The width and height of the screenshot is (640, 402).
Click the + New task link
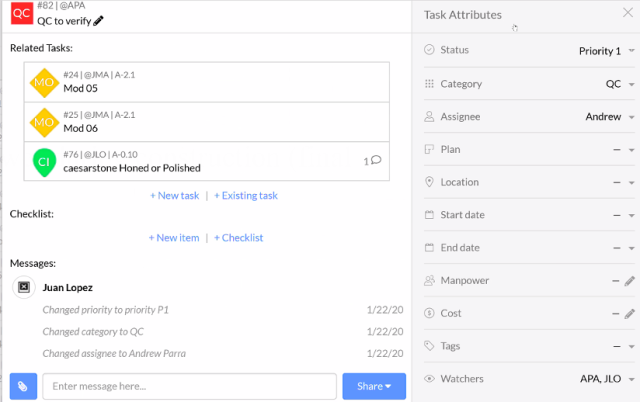pos(175,196)
